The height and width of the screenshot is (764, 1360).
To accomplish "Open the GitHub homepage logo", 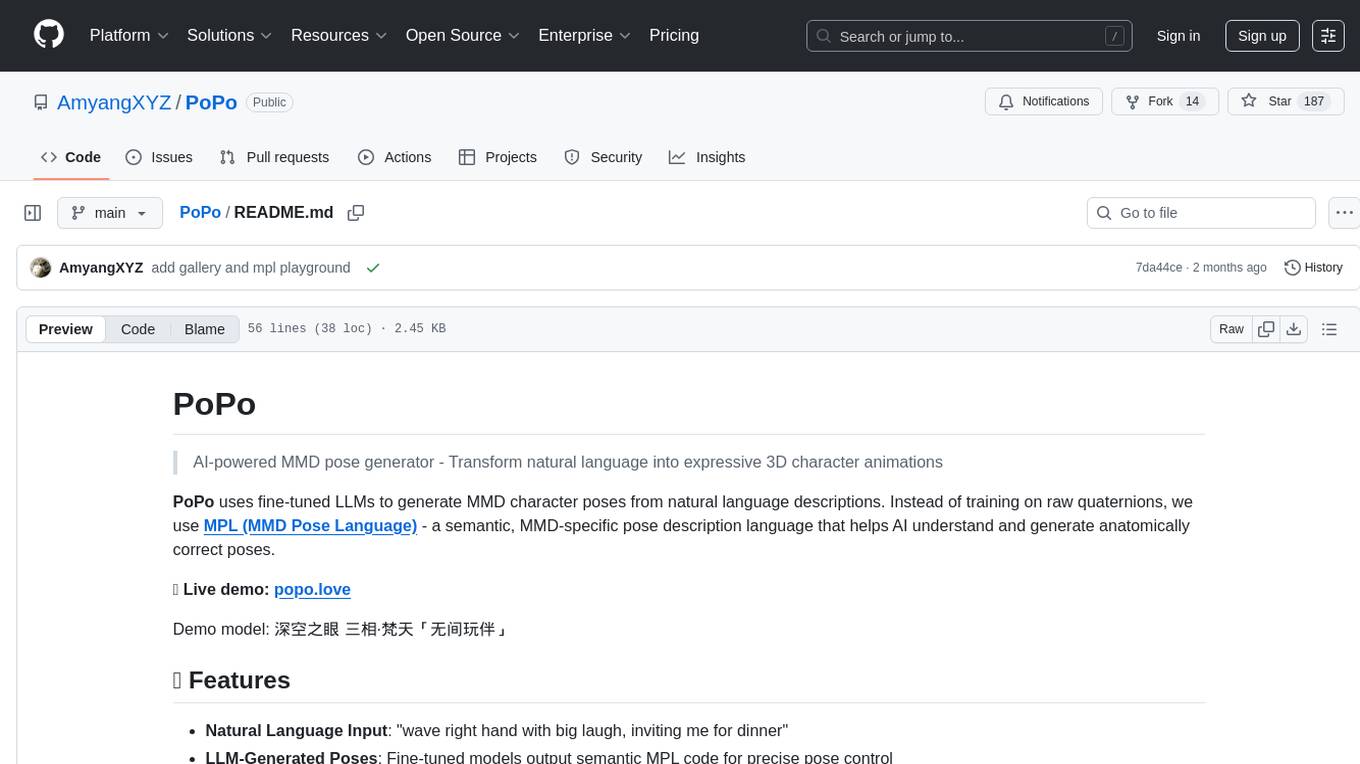I will coord(49,35).
